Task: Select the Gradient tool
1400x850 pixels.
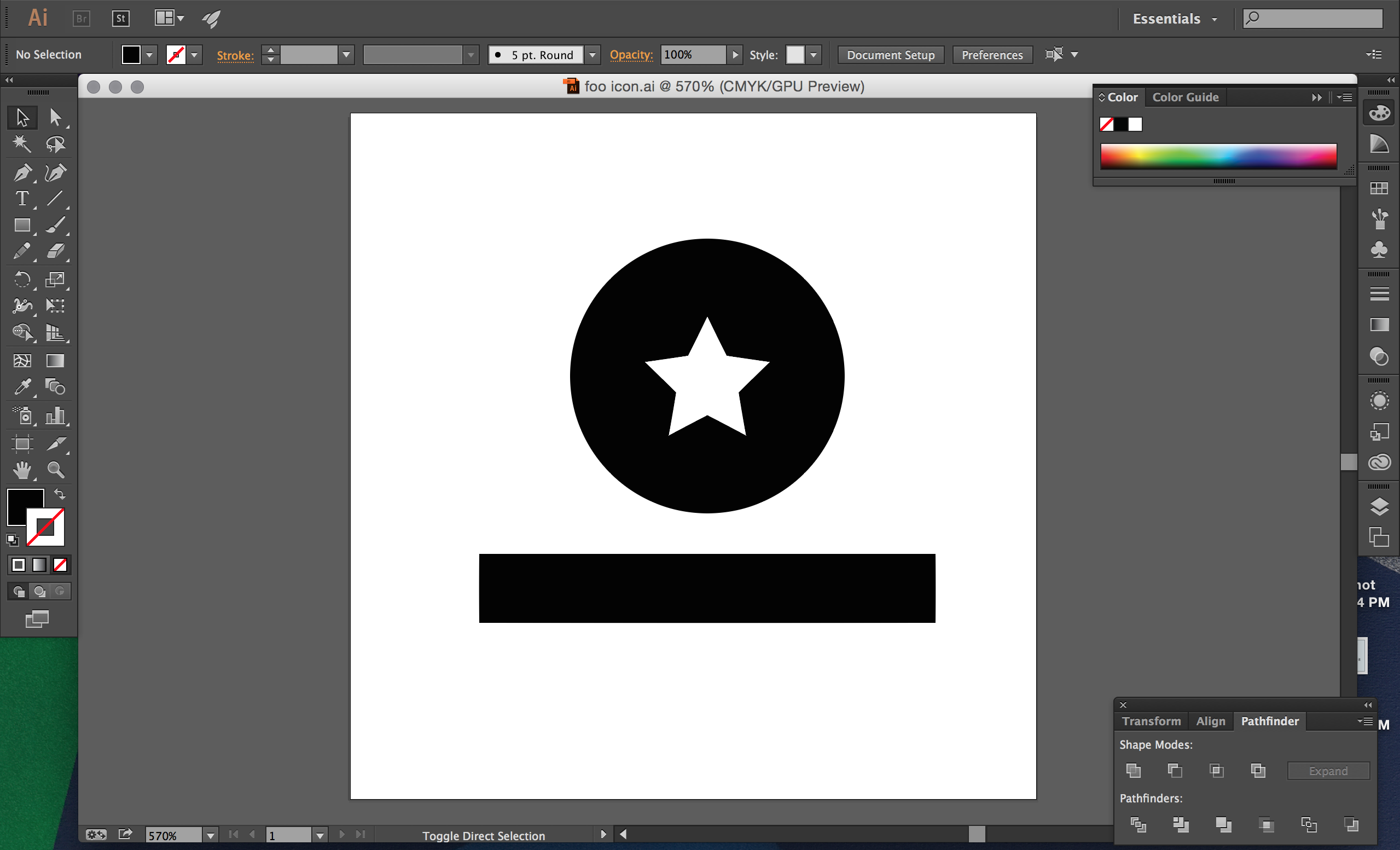Action: pos(55,361)
